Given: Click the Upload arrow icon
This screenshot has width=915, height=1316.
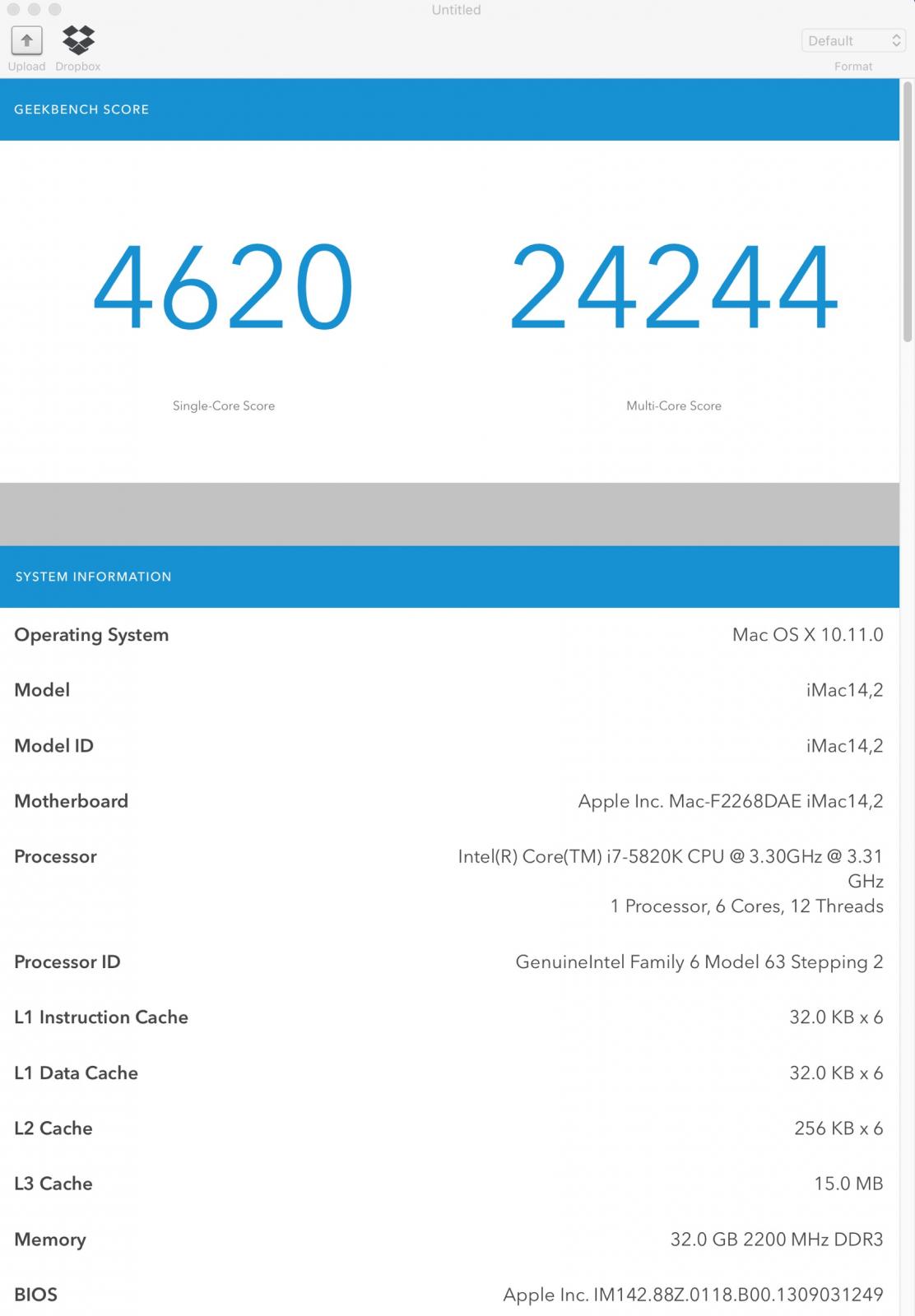Looking at the screenshot, I should point(26,39).
